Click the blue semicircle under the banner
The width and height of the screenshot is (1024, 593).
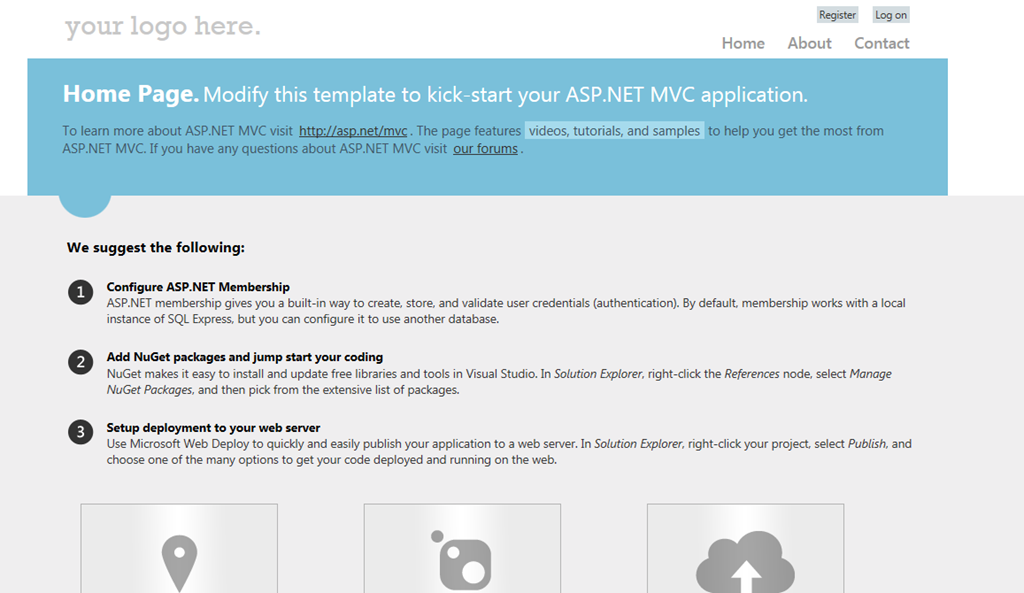(x=85, y=206)
